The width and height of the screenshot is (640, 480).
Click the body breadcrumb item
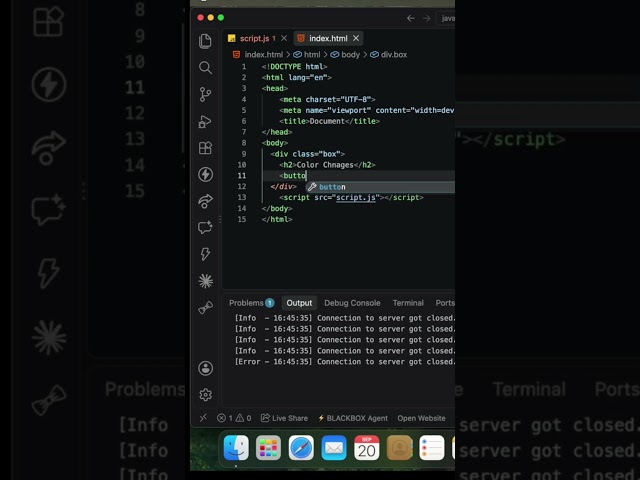[x=345, y=55]
